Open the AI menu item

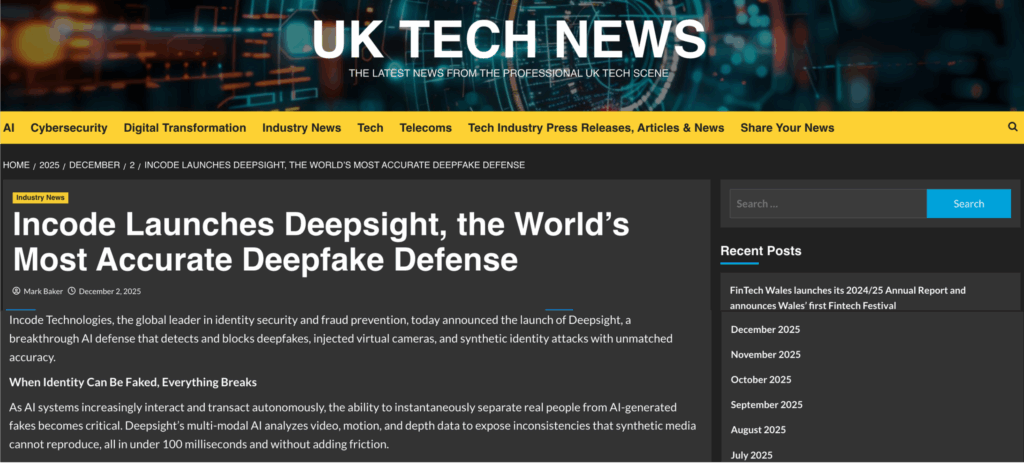8,128
